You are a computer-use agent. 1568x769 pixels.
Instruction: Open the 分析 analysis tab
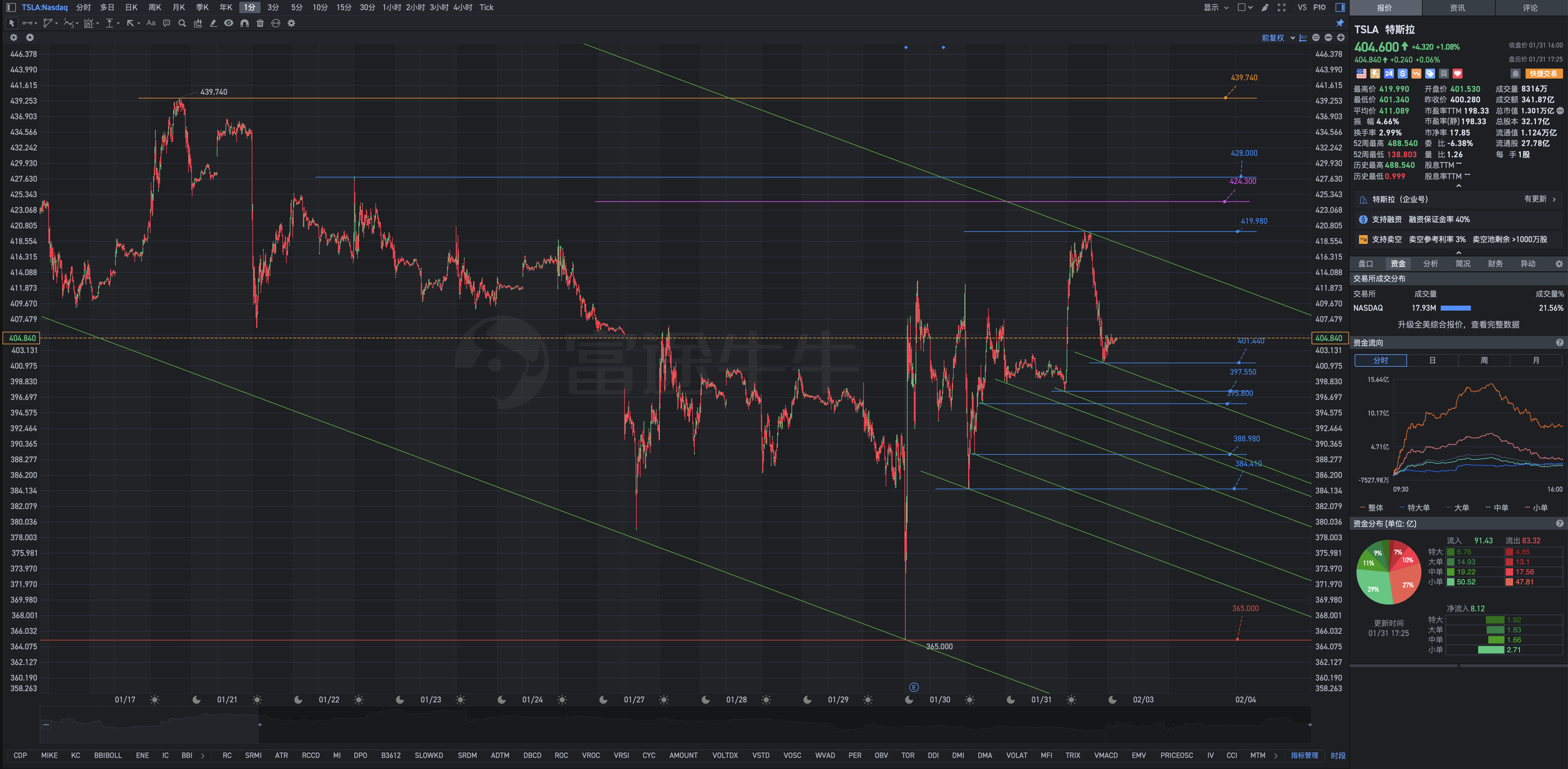pyautogui.click(x=1430, y=264)
